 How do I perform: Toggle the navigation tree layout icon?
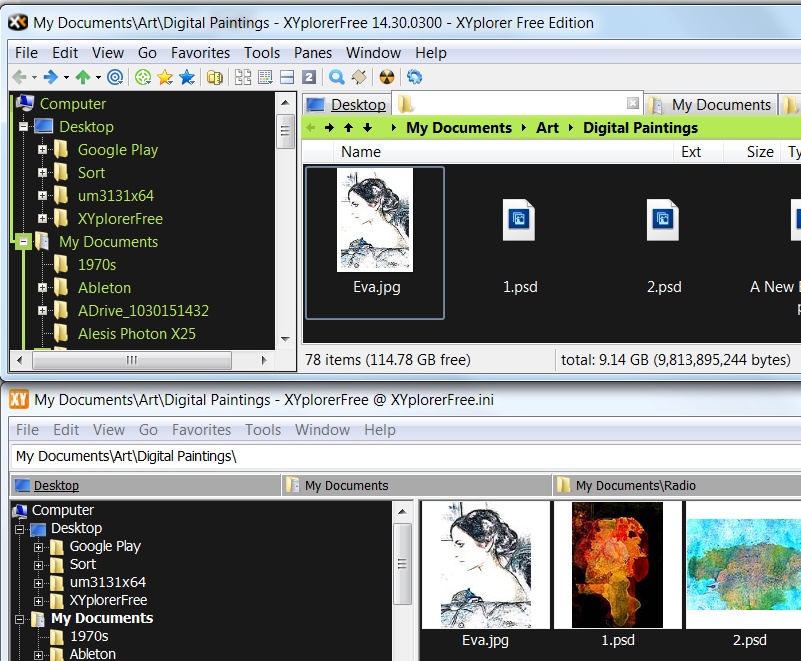[x=243, y=77]
